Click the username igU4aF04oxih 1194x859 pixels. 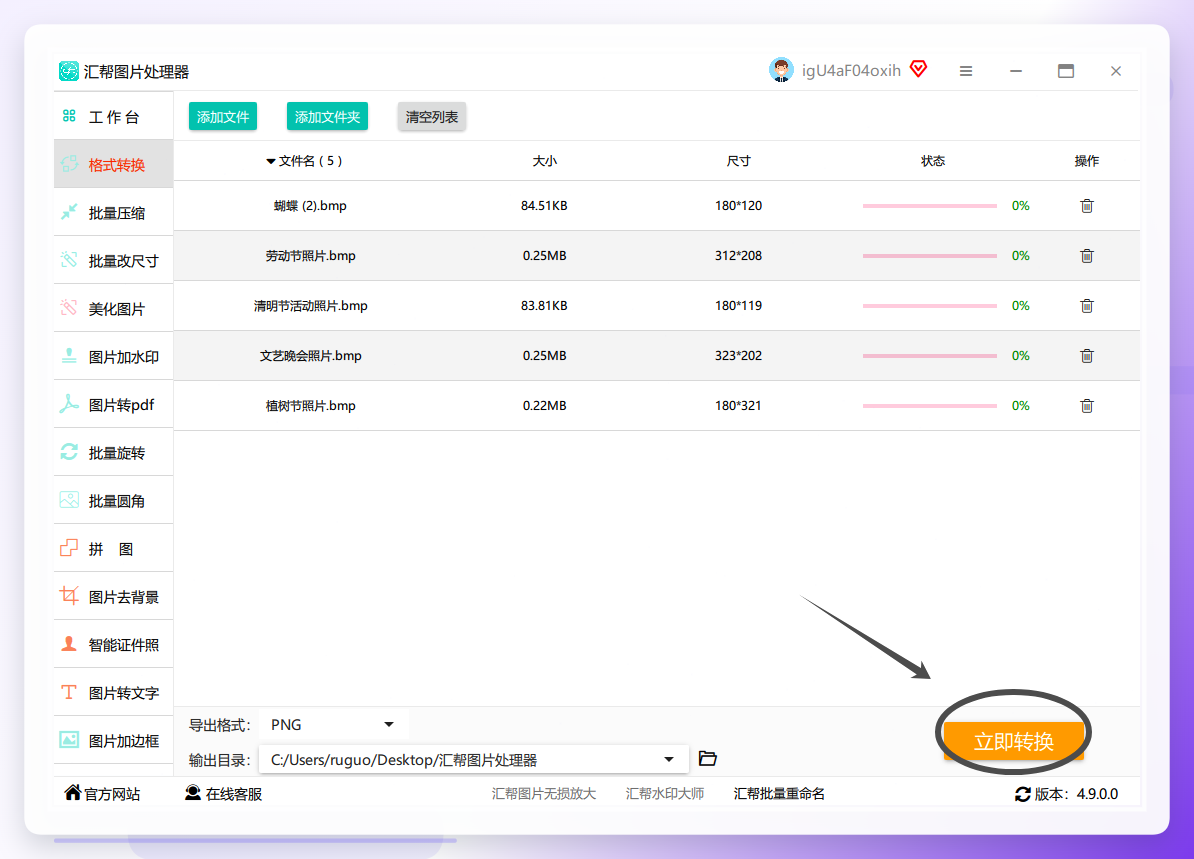[851, 71]
